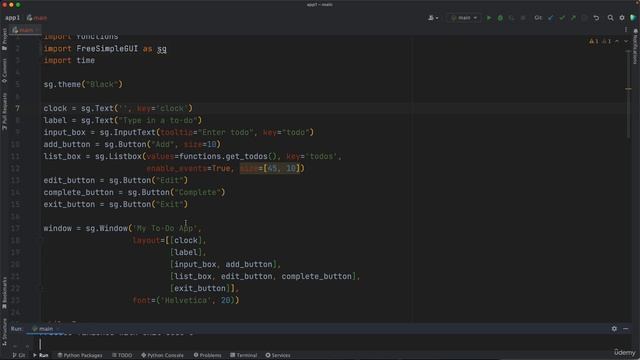Viewport: 640px width, 360px height.
Task: Open the Problems tab
Action: [x=207, y=355]
